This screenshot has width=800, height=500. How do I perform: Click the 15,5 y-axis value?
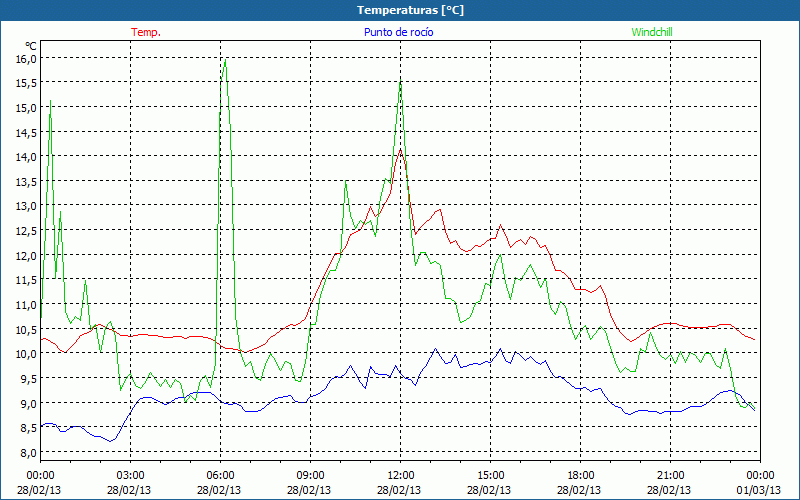coord(27,83)
